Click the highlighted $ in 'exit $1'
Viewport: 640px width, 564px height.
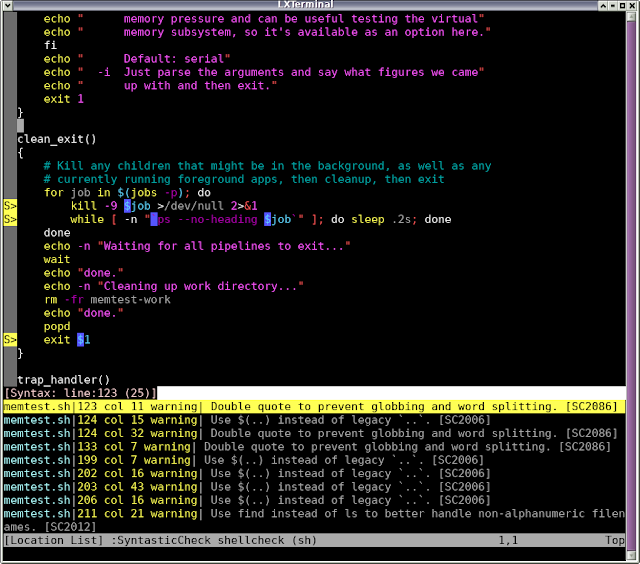click(x=80, y=340)
